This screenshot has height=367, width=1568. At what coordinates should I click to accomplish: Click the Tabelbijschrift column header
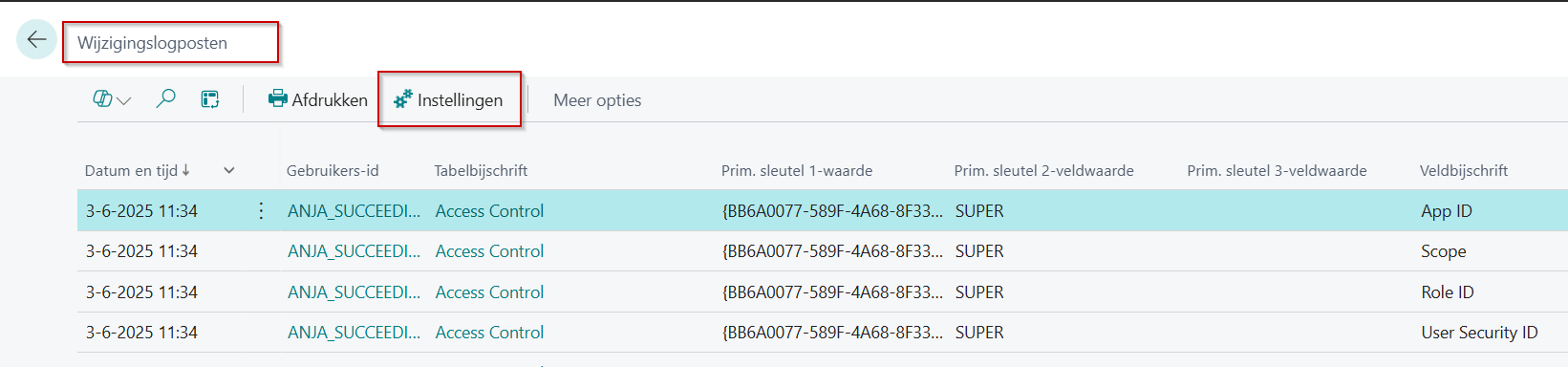(x=481, y=171)
